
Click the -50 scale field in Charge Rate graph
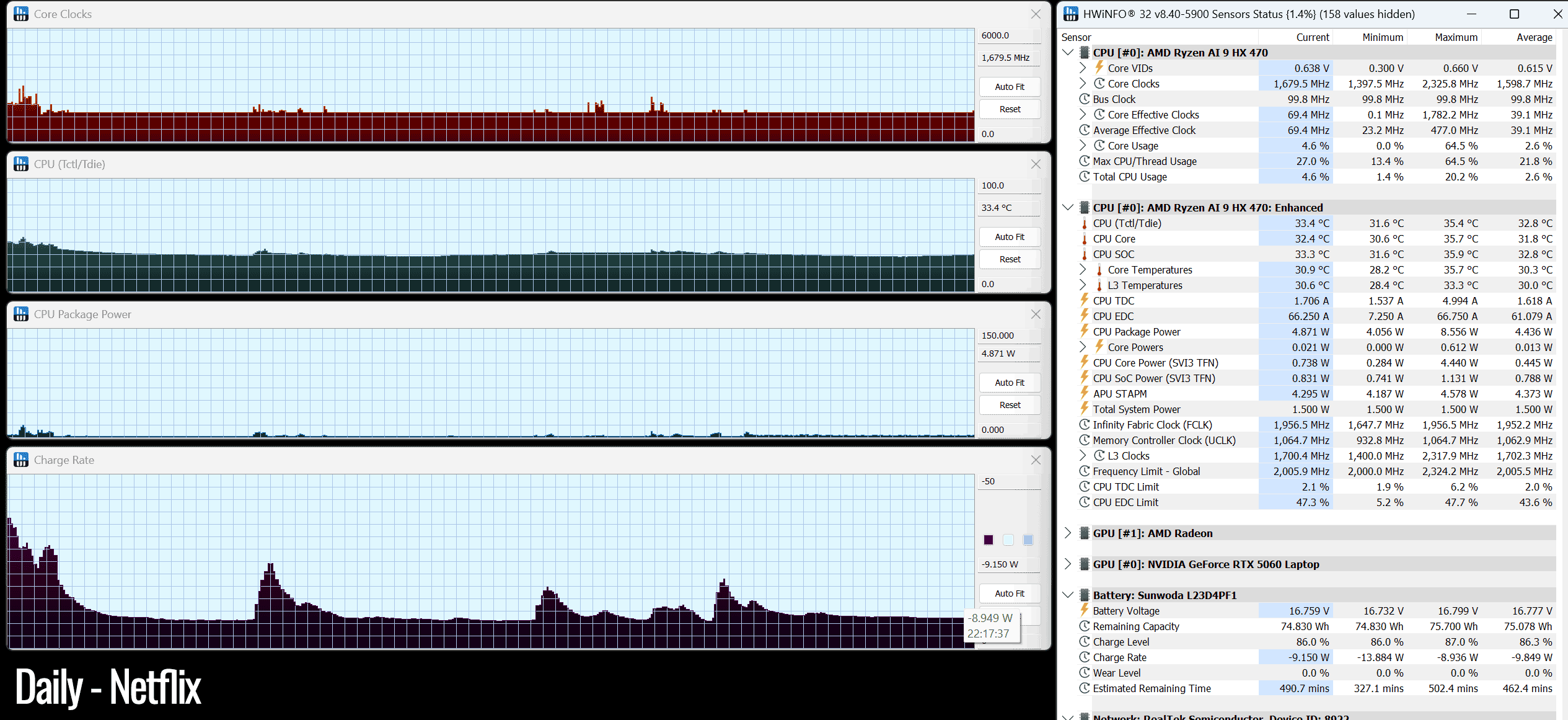click(1010, 481)
